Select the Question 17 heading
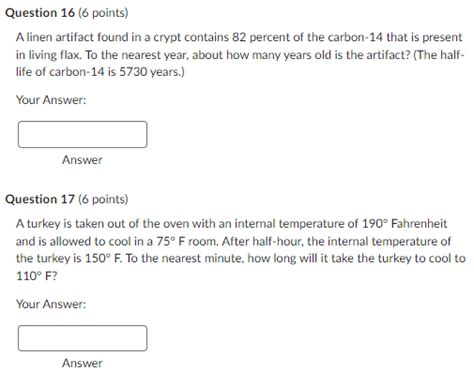The height and width of the screenshot is (371, 474). click(40, 199)
